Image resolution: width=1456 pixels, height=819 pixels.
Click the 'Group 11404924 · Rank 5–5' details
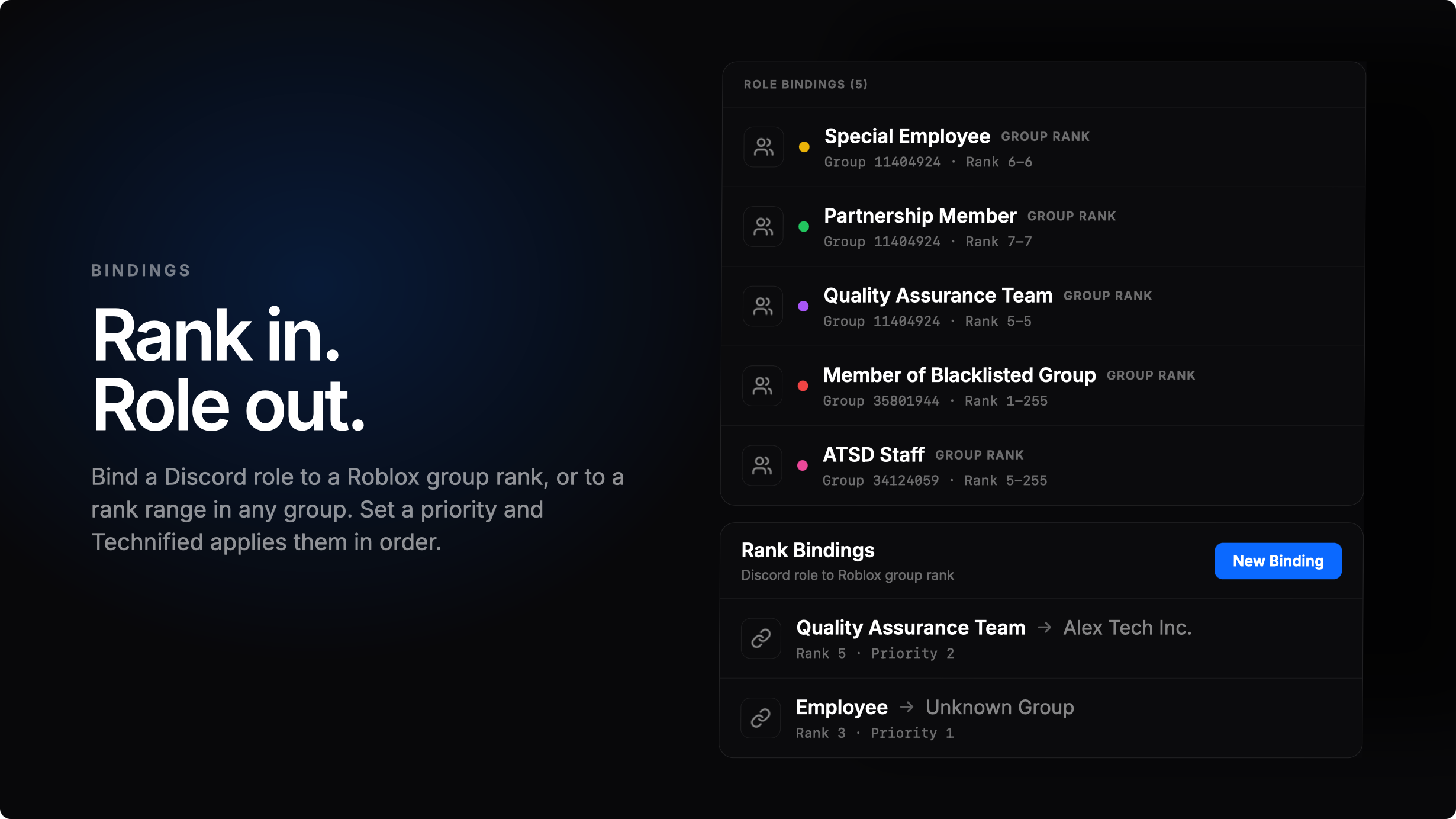point(927,322)
